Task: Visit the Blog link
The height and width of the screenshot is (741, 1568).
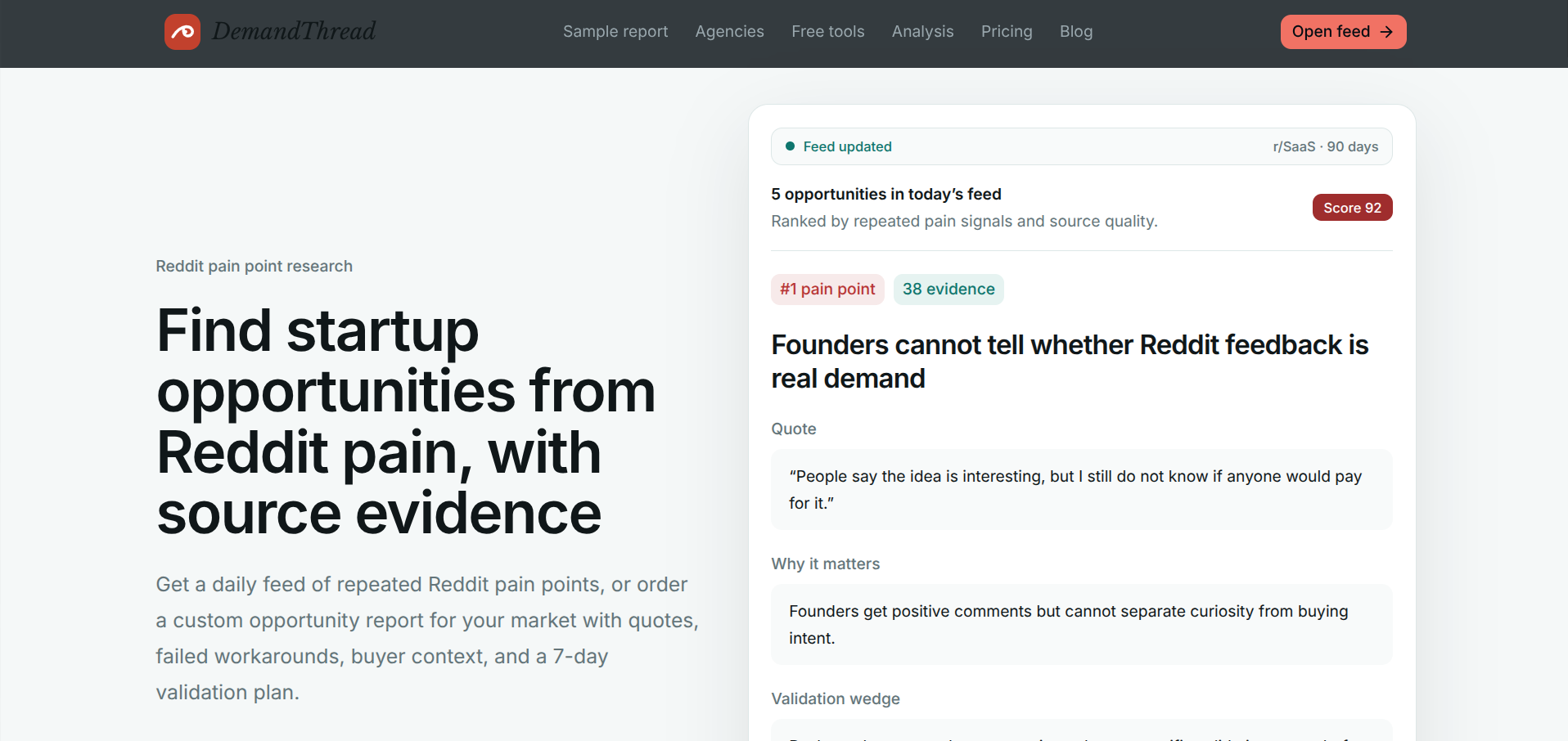Action: [x=1076, y=31]
